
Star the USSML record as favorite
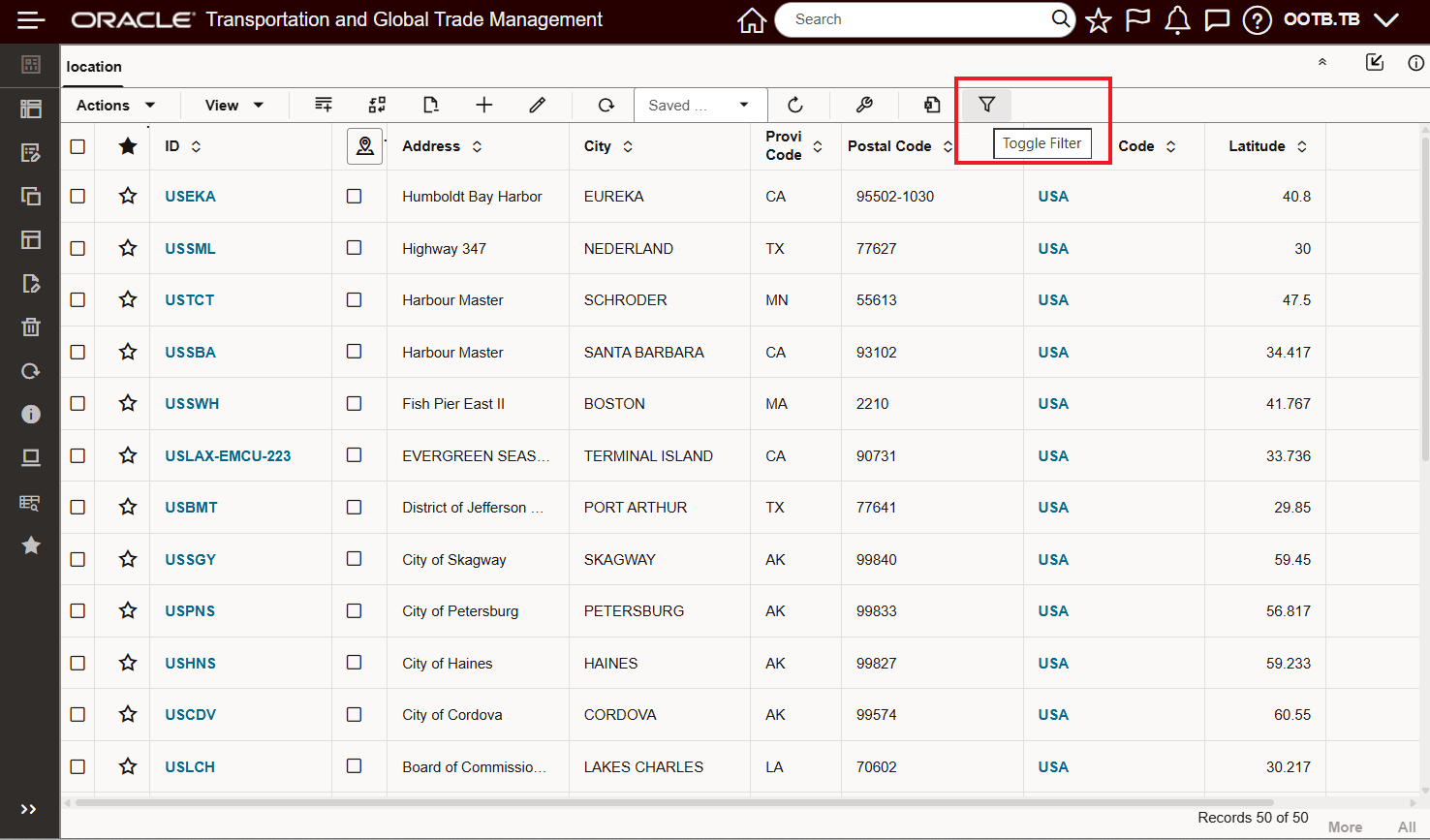127,248
